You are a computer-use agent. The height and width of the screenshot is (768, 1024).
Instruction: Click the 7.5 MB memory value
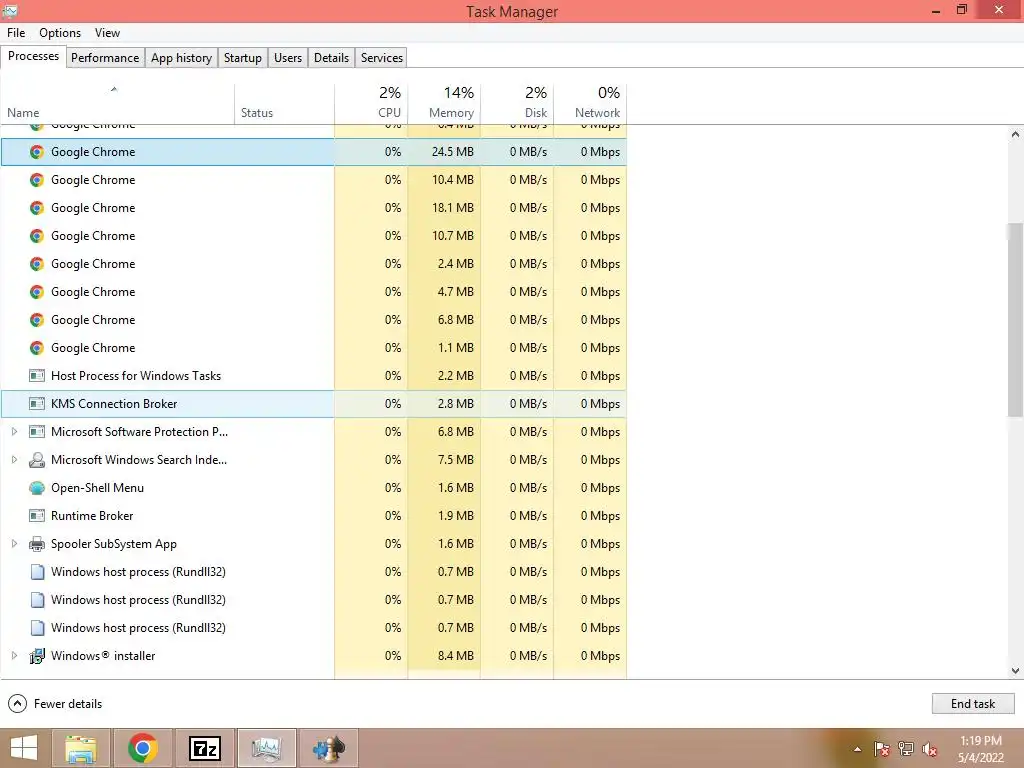click(455, 460)
